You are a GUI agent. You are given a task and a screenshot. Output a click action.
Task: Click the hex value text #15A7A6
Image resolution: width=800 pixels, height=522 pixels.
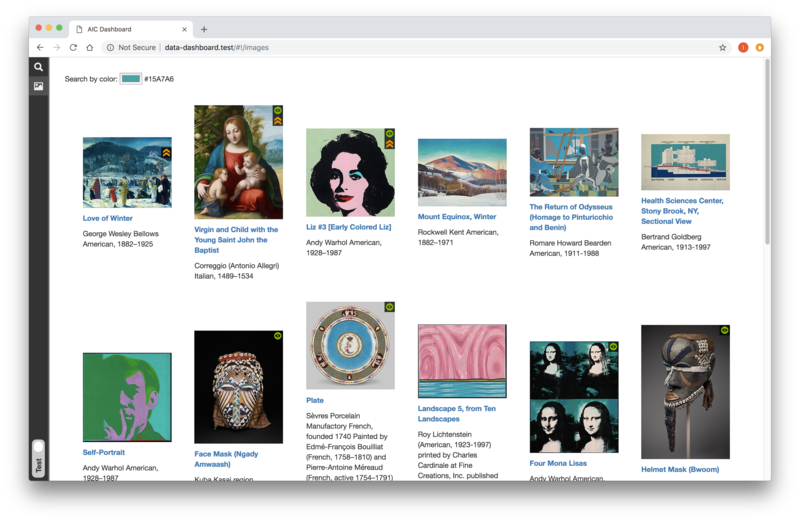159,79
